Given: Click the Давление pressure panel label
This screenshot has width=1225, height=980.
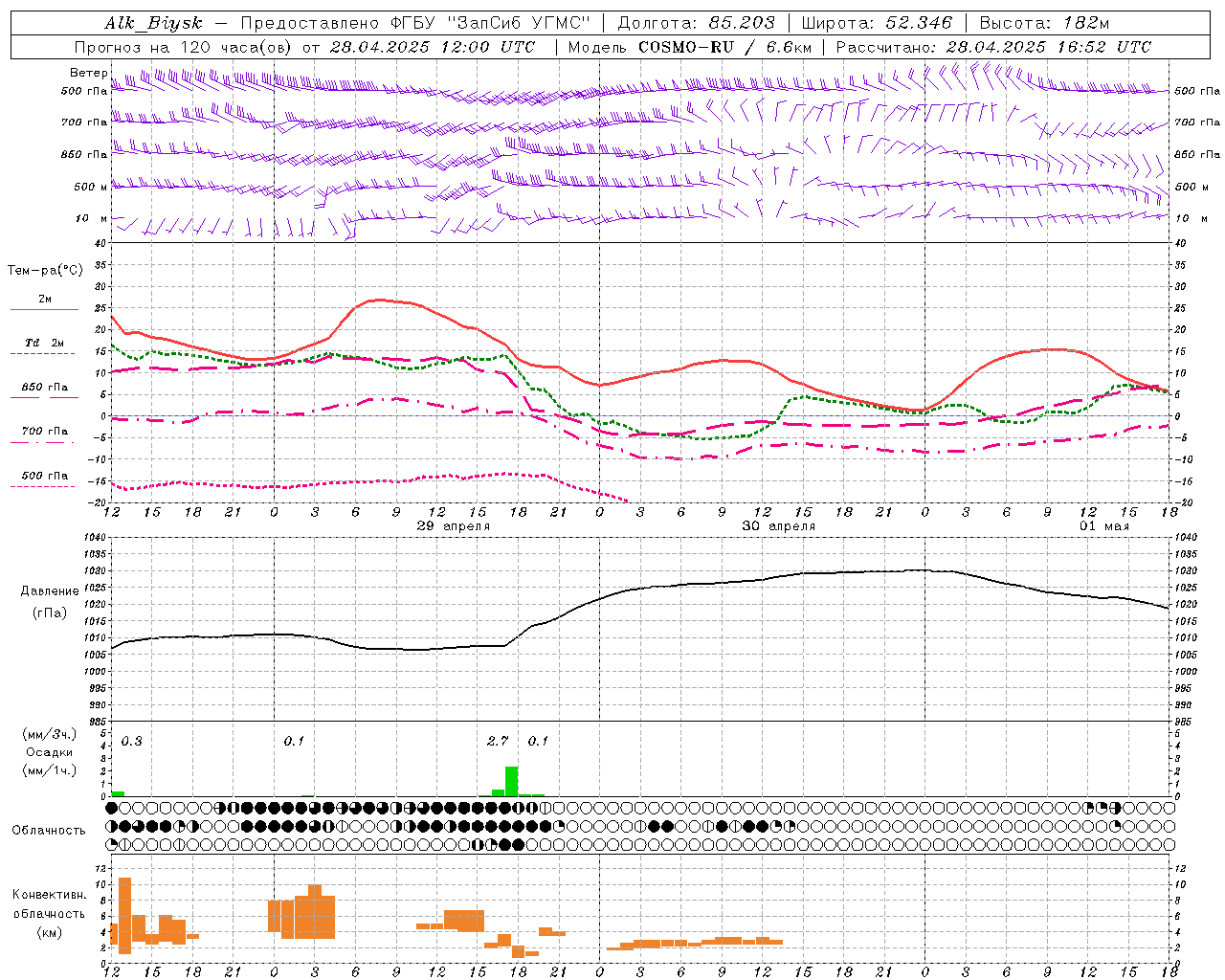Looking at the screenshot, I should 50,591.
